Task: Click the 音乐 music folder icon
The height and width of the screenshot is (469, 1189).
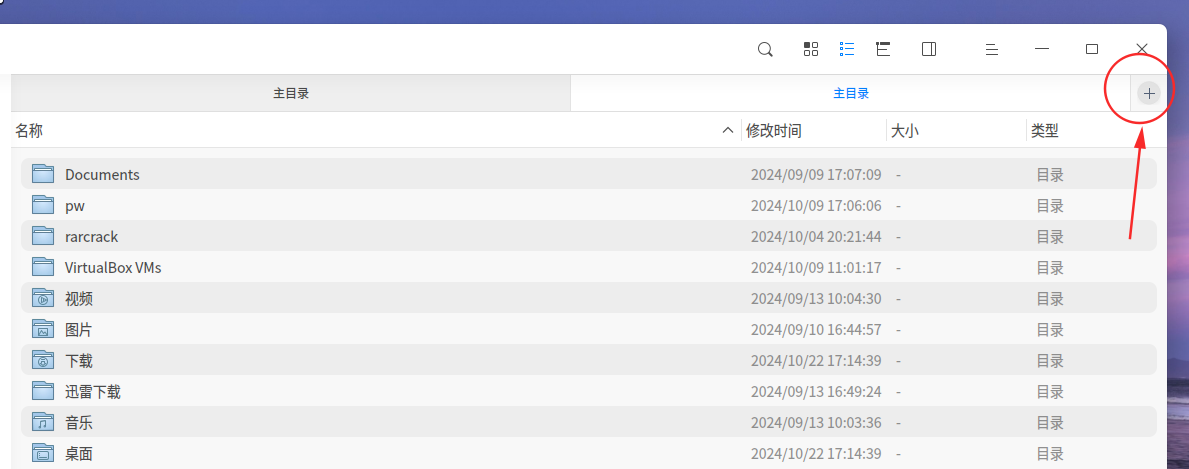Action: [43, 423]
